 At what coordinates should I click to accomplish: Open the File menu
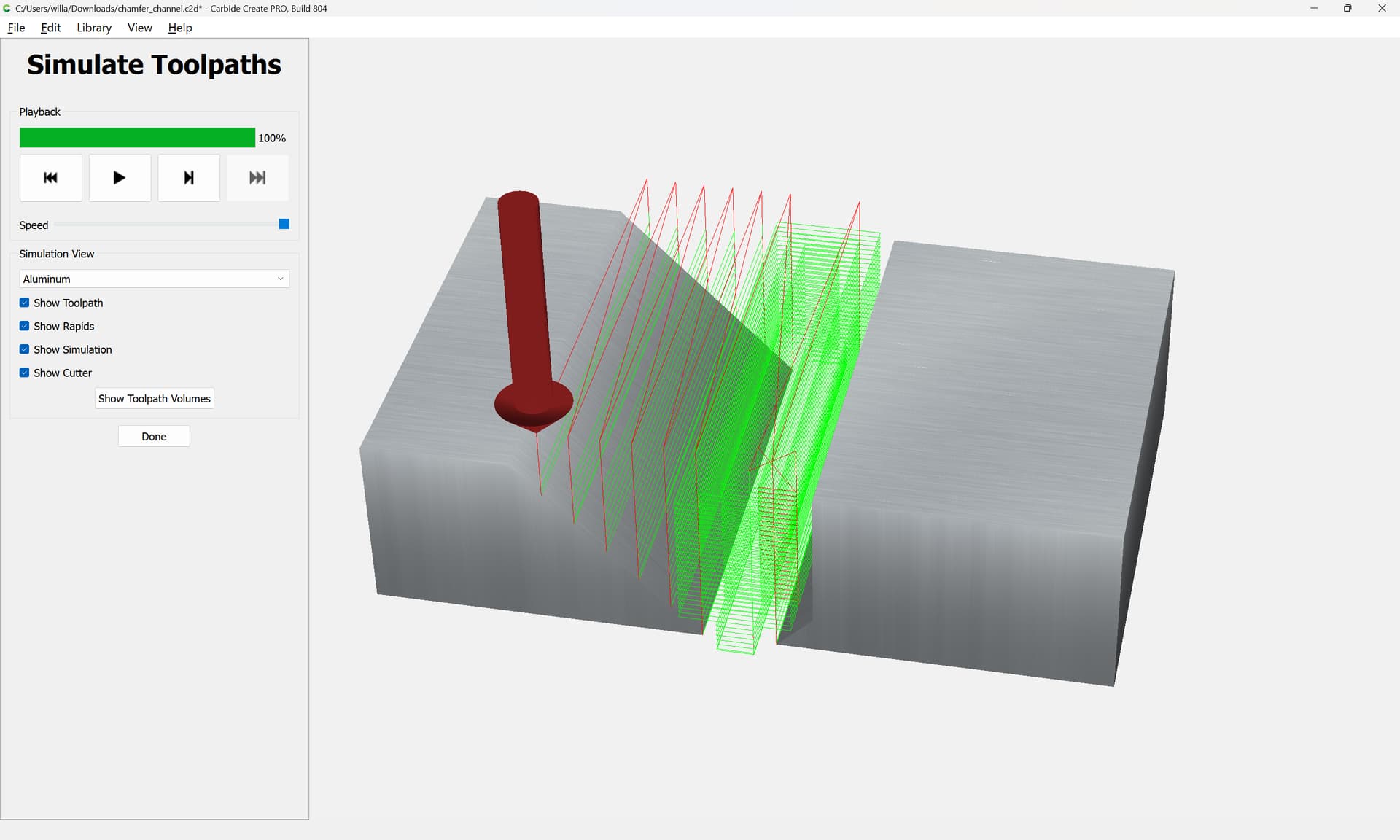16,28
